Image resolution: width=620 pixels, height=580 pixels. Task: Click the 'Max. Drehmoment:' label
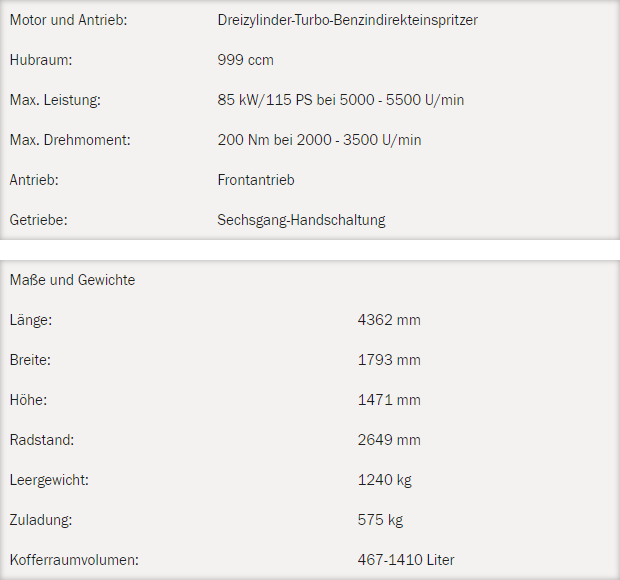click(x=70, y=140)
